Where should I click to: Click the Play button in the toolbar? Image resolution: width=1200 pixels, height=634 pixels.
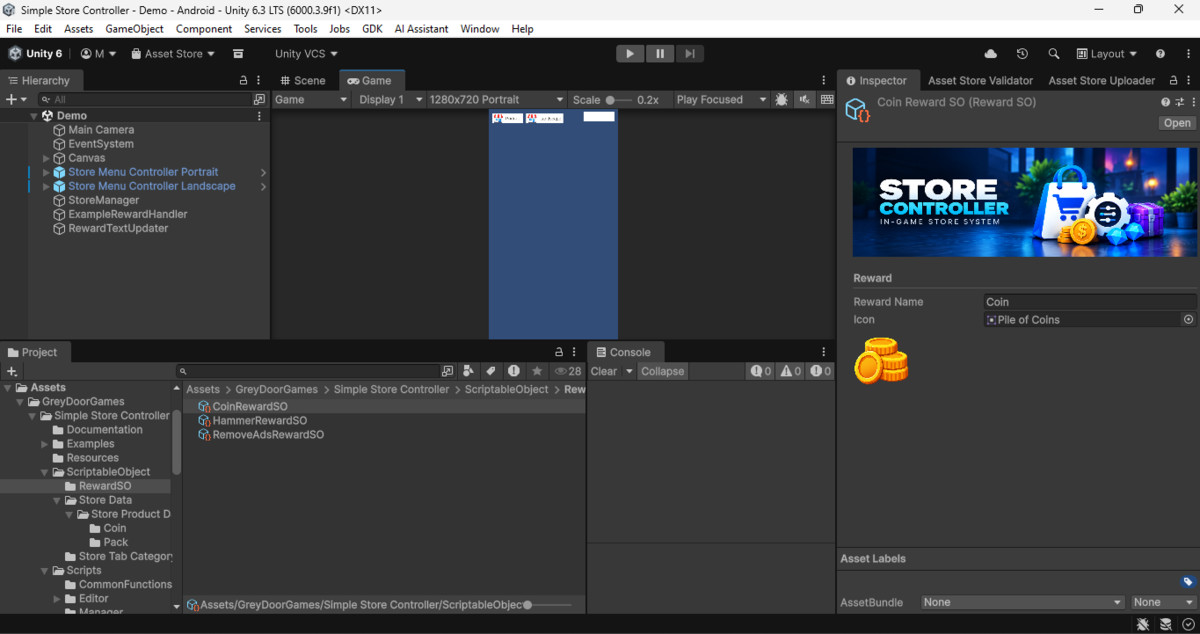(x=629, y=54)
